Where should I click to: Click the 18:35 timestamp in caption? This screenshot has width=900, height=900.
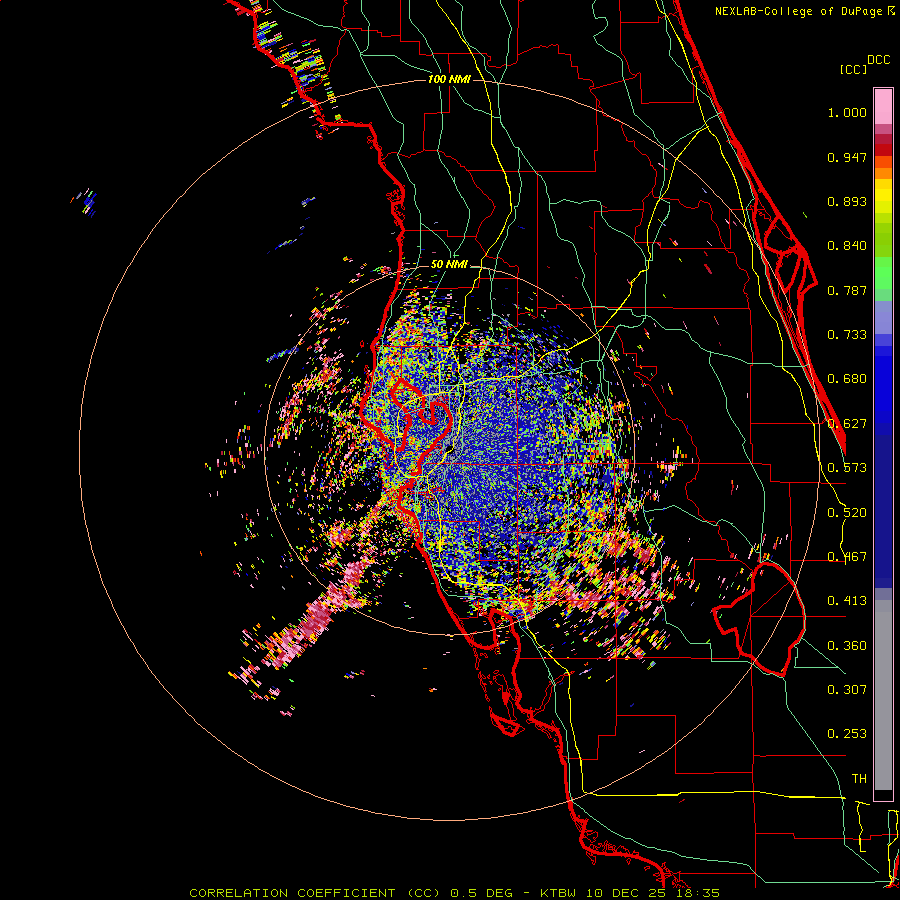697,893
